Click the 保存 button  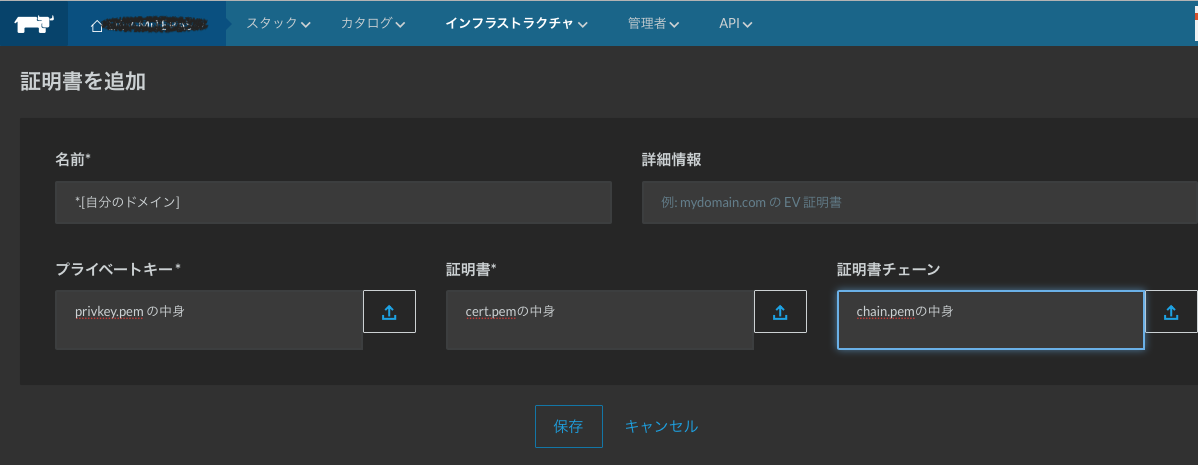(x=568, y=426)
